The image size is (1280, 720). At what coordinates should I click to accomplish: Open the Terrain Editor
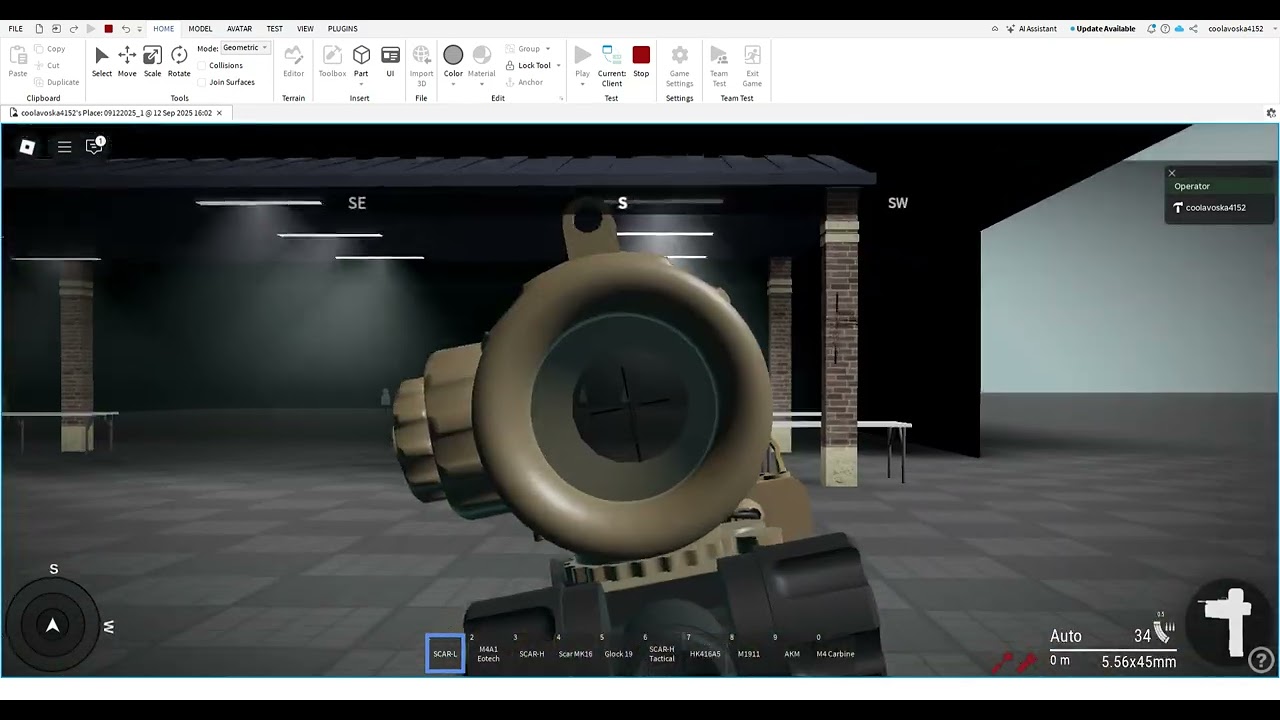click(293, 62)
